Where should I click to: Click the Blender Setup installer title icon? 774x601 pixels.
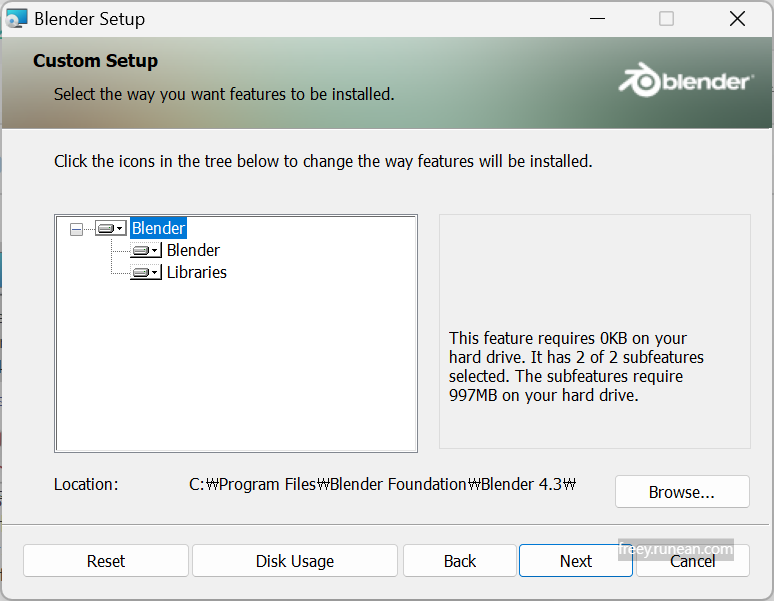[16, 19]
